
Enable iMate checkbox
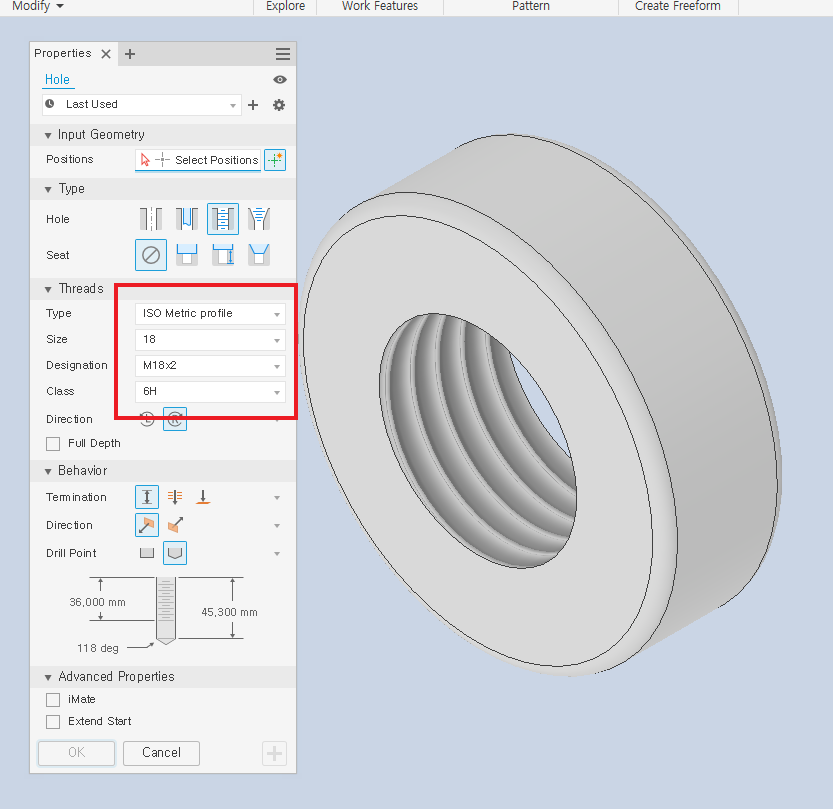53,700
